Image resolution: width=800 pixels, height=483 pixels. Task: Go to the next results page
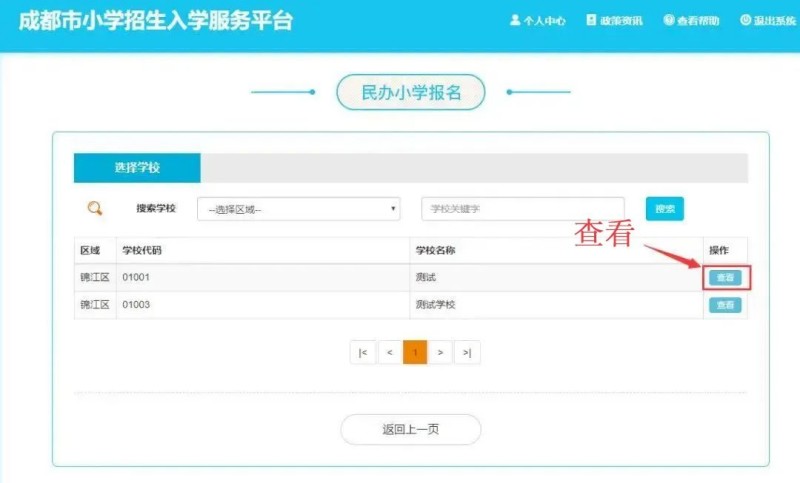(x=440, y=352)
